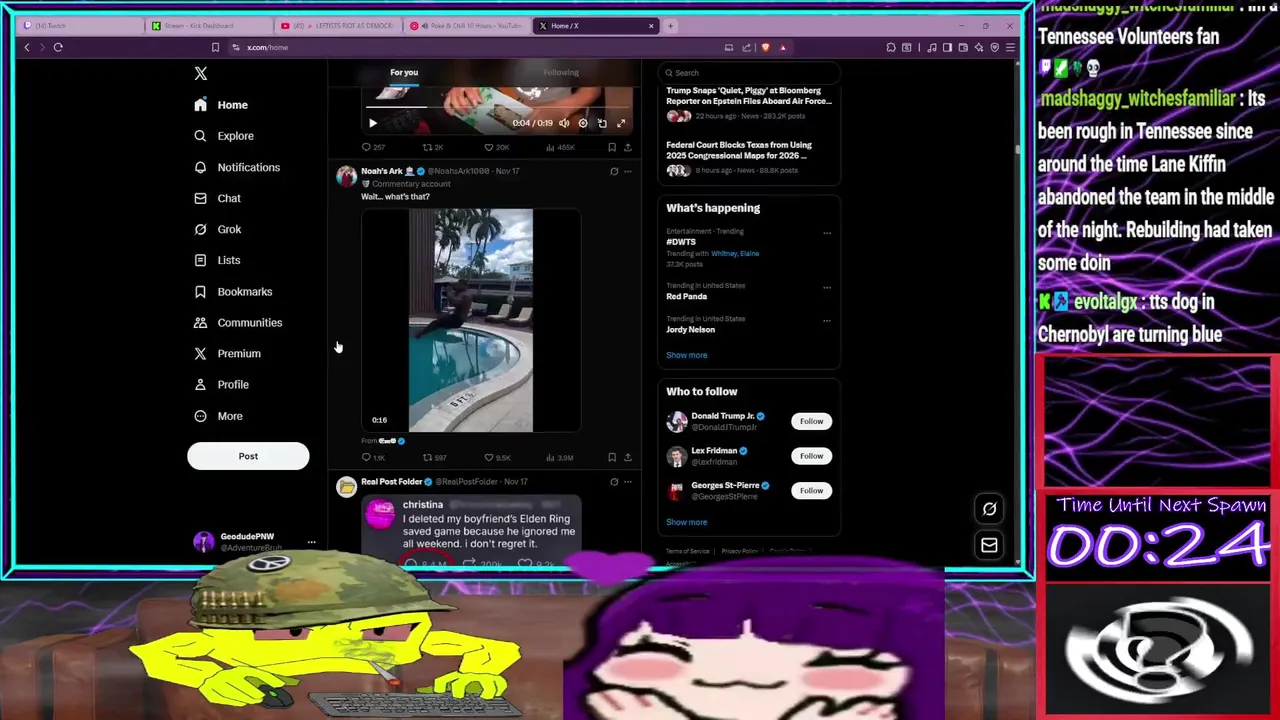
Task: Open more options on Real Post Folder post
Action: coord(628,481)
